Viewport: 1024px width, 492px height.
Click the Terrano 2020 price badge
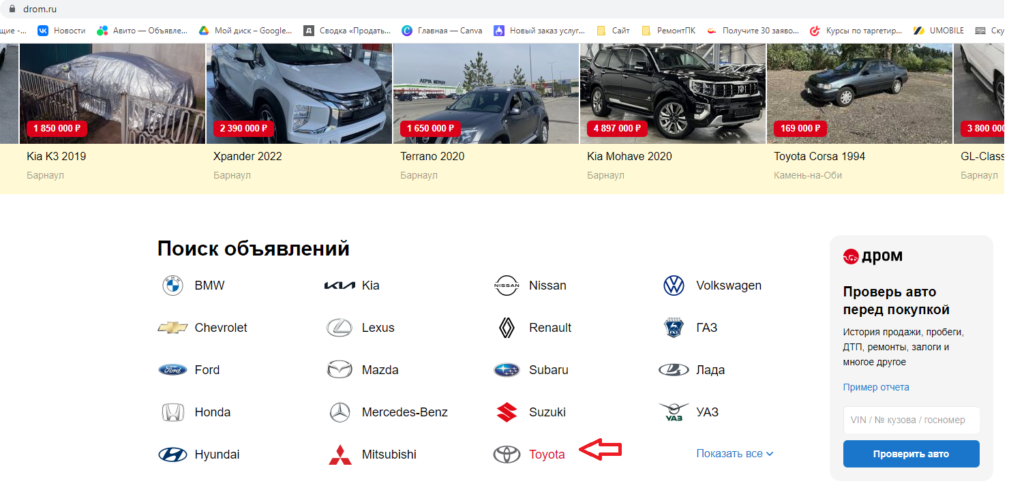point(431,128)
